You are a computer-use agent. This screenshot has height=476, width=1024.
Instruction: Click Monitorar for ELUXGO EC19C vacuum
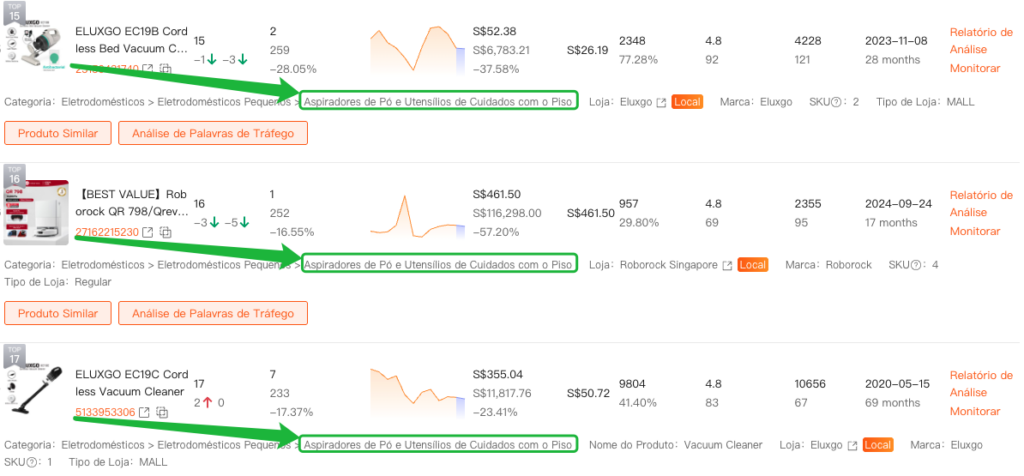(975, 411)
